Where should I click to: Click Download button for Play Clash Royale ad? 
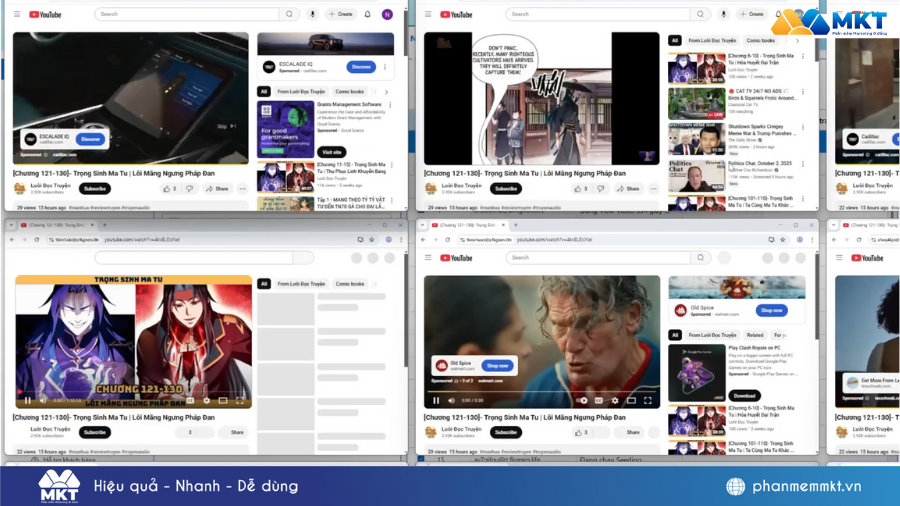click(745, 395)
